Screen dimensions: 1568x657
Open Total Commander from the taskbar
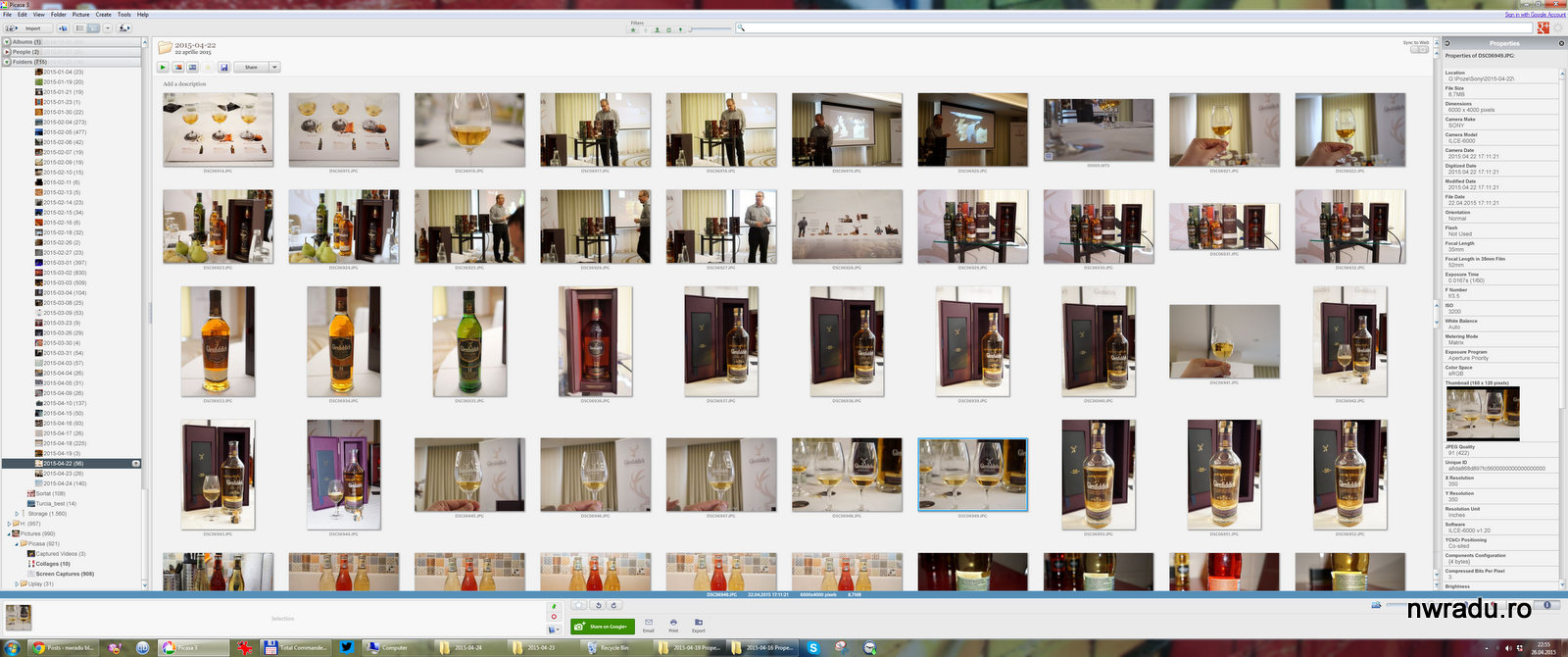coord(298,647)
